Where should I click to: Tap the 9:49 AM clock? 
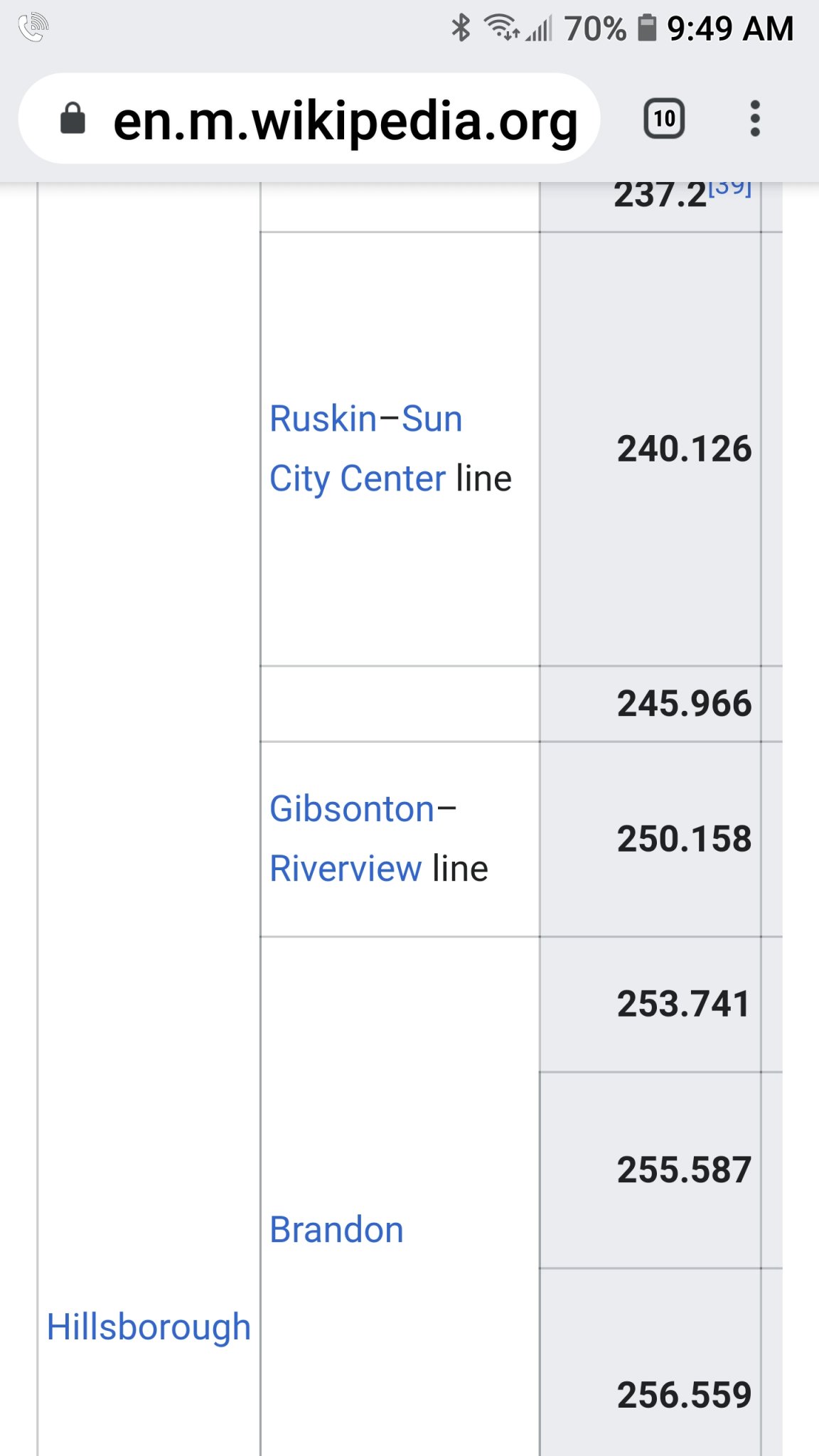point(730,29)
